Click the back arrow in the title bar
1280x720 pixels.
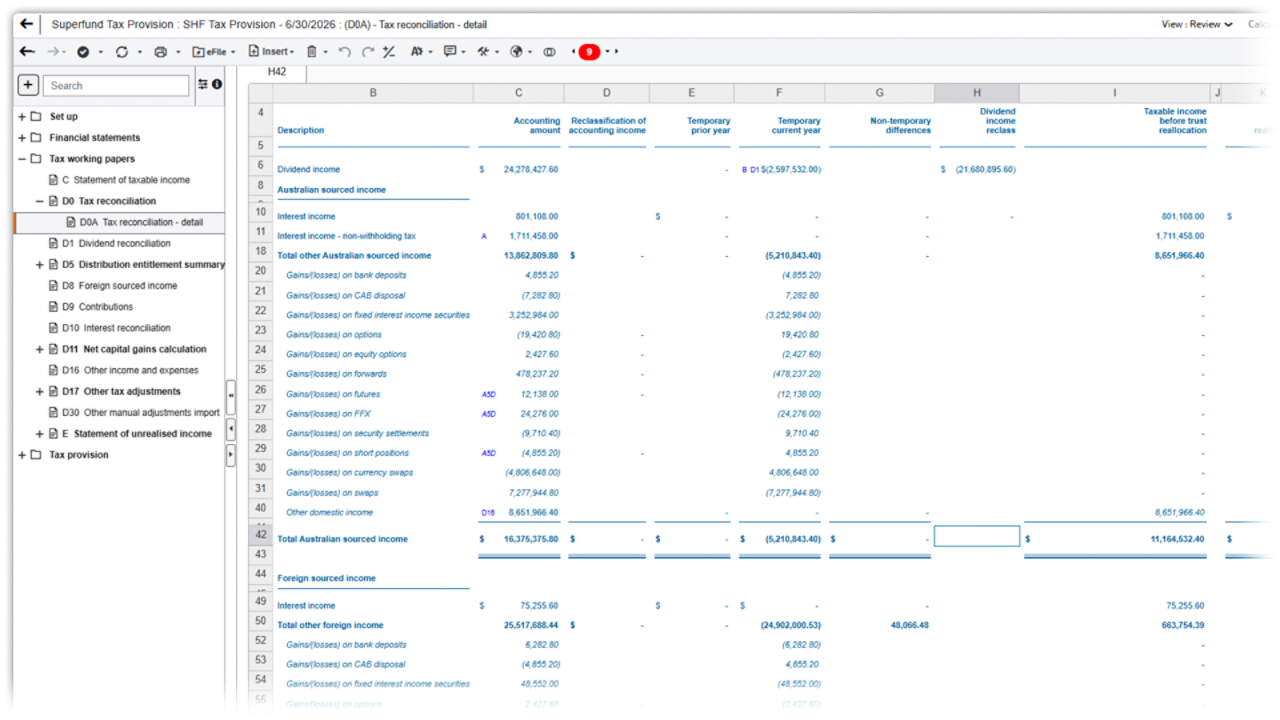click(27, 24)
